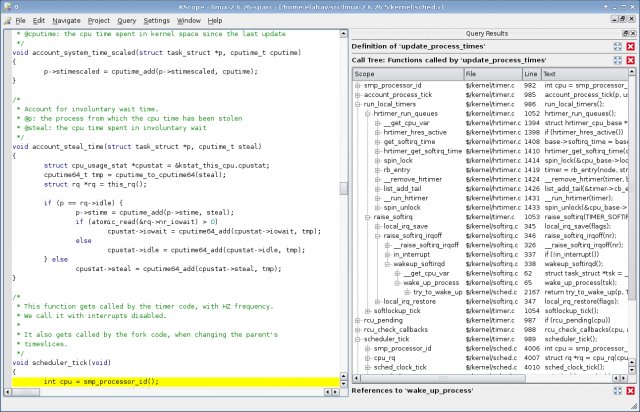Expand the account_process_tick tree node

(x=357, y=95)
